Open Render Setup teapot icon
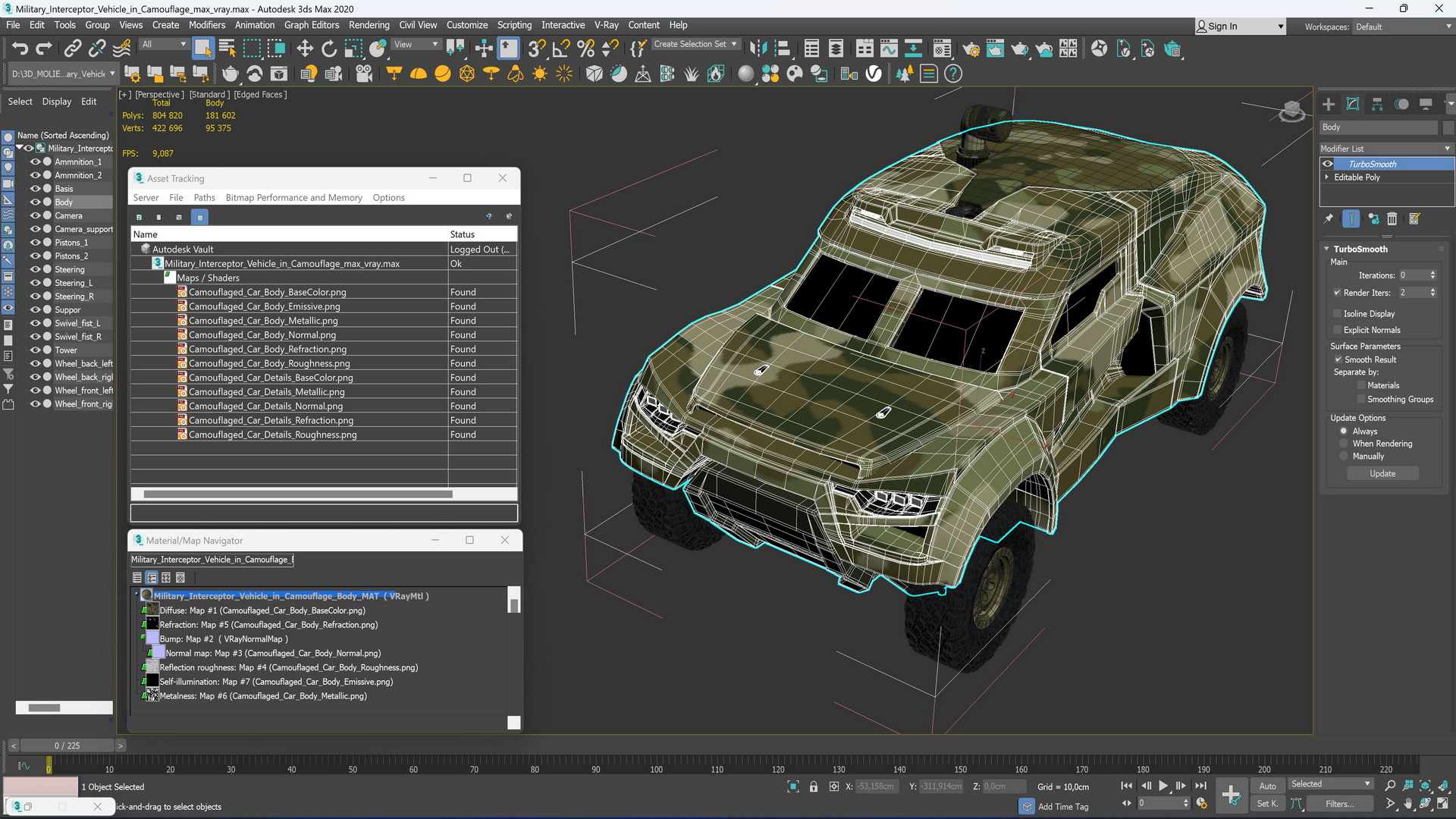 (x=971, y=49)
